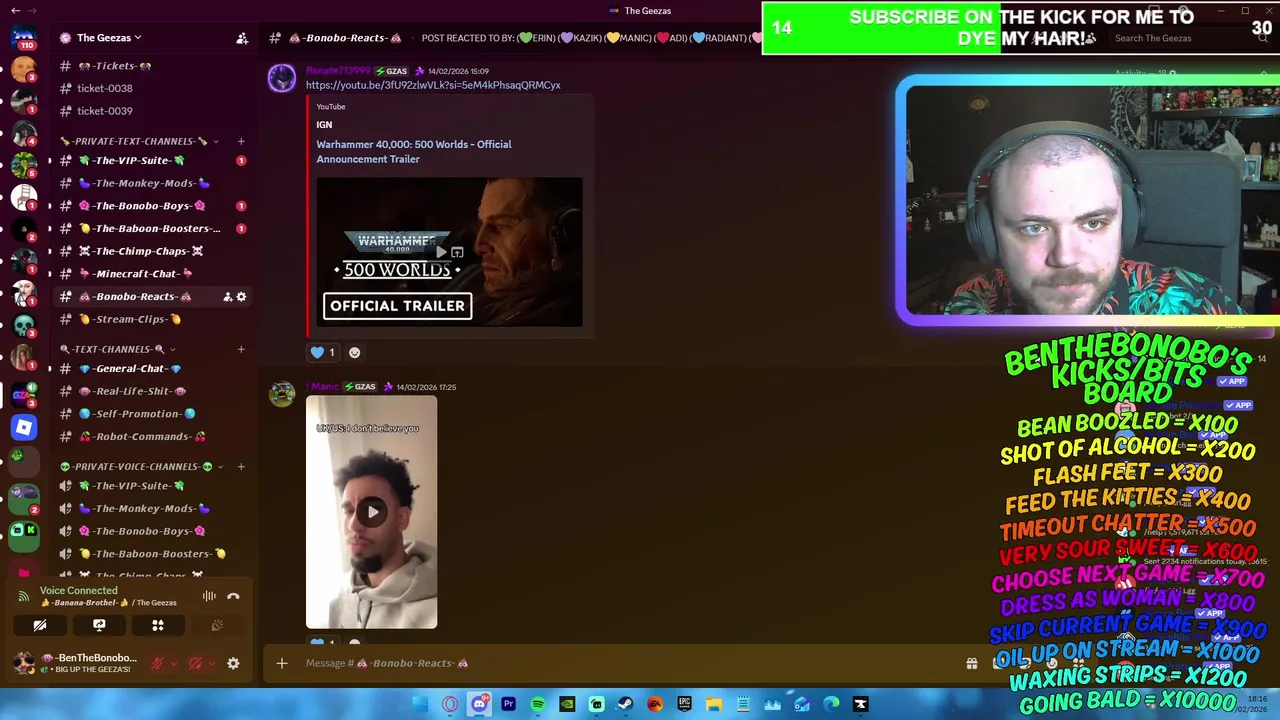
Task: Play the 'I don't believe you' video
Action: click(372, 512)
